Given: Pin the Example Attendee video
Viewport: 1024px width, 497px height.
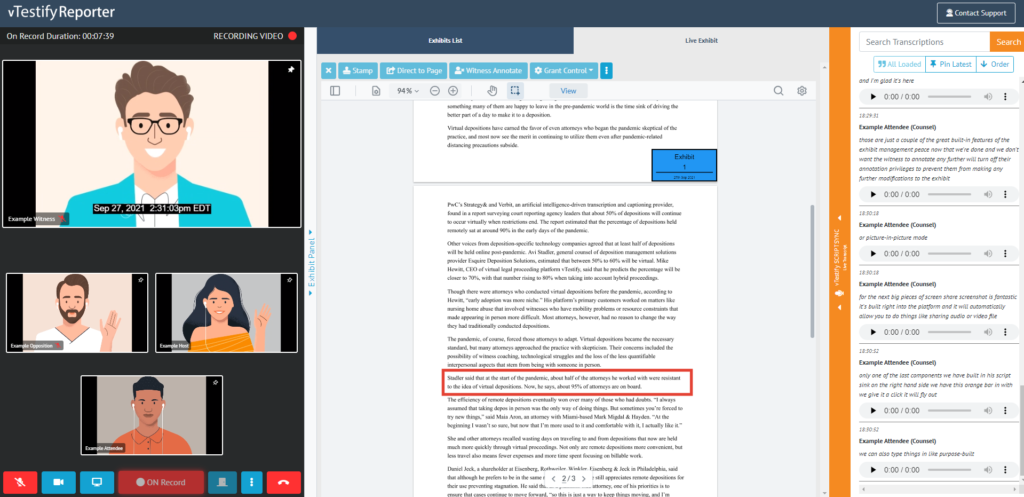Looking at the screenshot, I should coord(215,385).
